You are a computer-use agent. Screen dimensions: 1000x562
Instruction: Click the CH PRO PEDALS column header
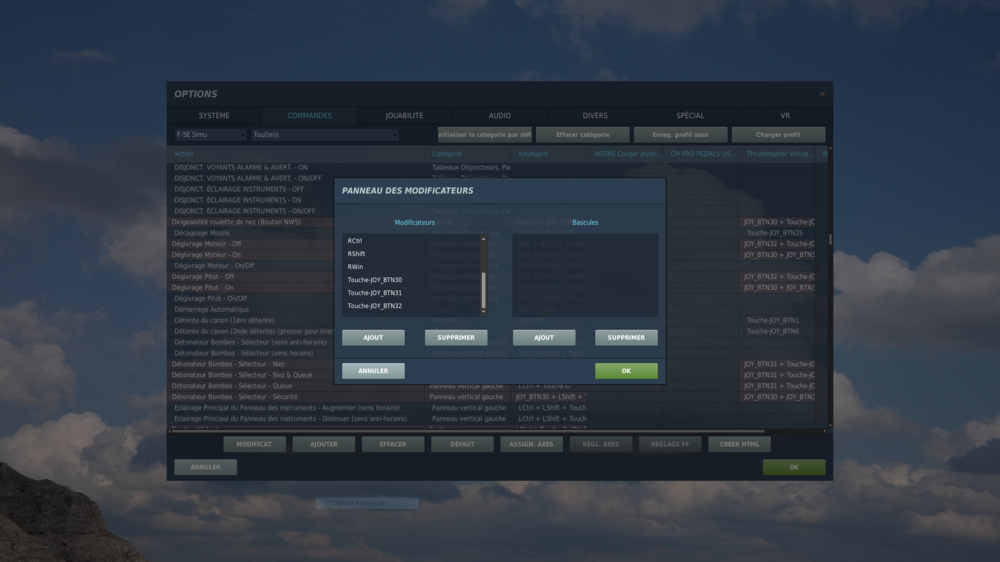(x=701, y=154)
